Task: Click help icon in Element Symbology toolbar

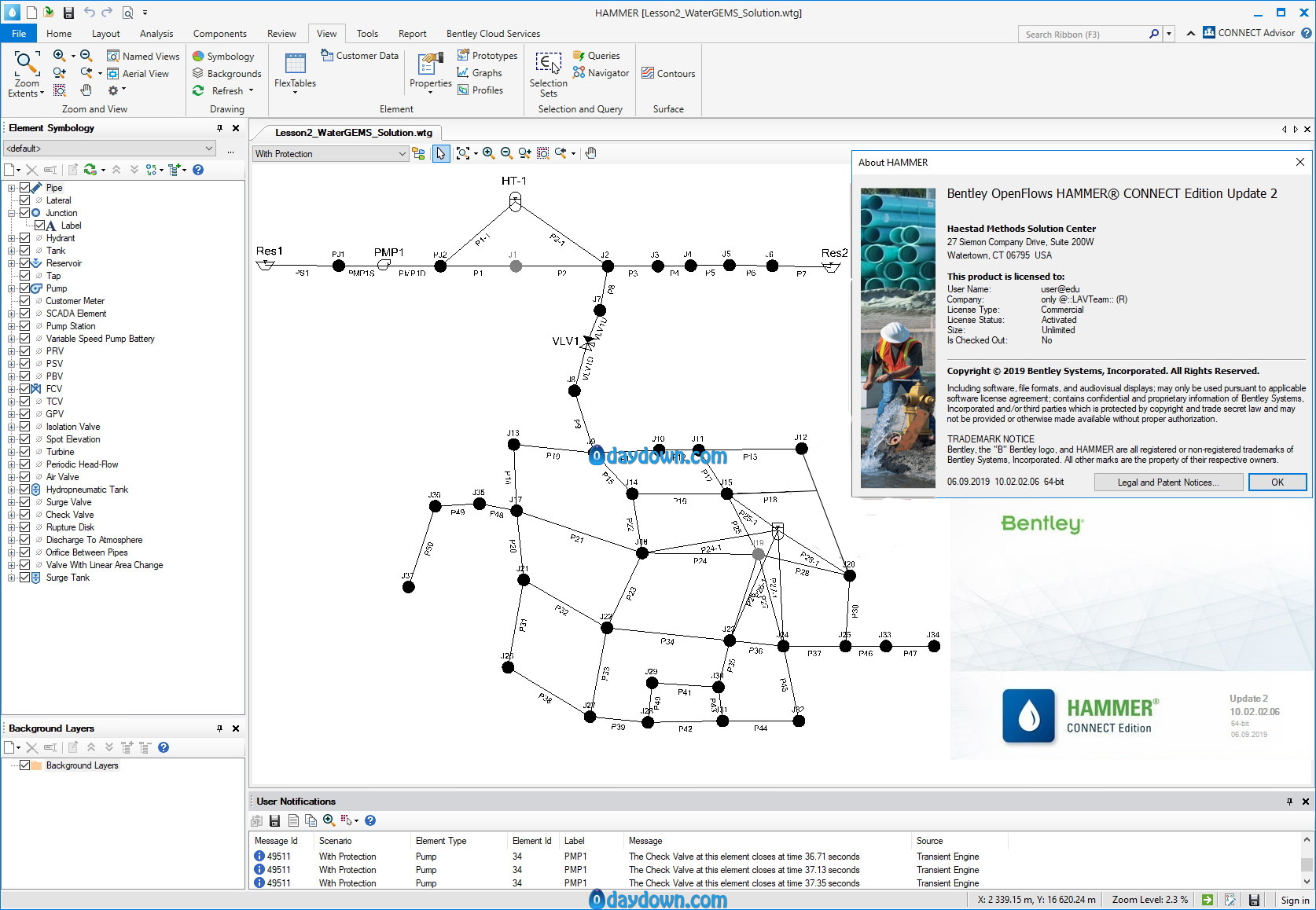Action: pyautogui.click(x=198, y=170)
